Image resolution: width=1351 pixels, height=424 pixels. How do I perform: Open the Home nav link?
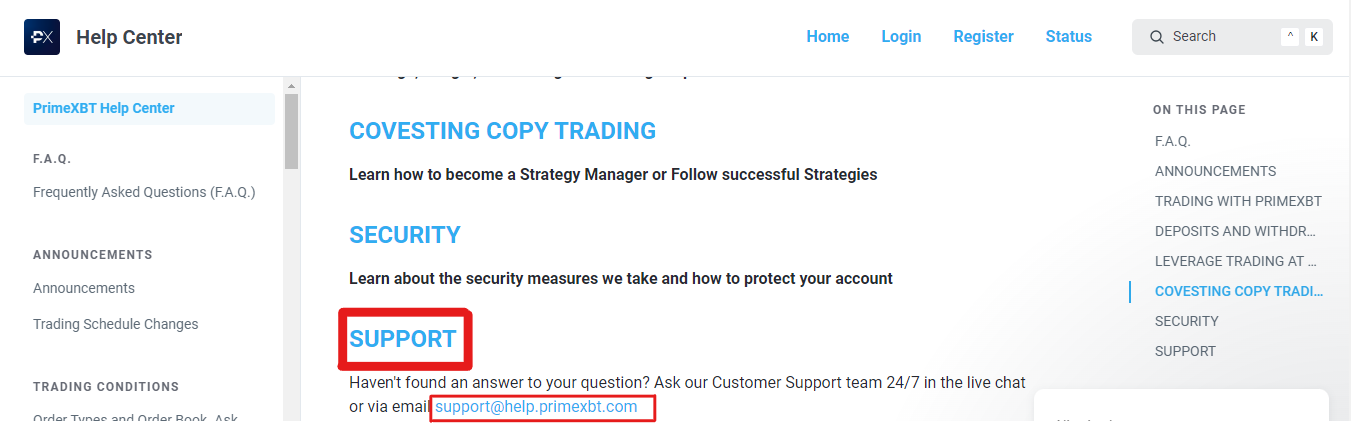828,37
